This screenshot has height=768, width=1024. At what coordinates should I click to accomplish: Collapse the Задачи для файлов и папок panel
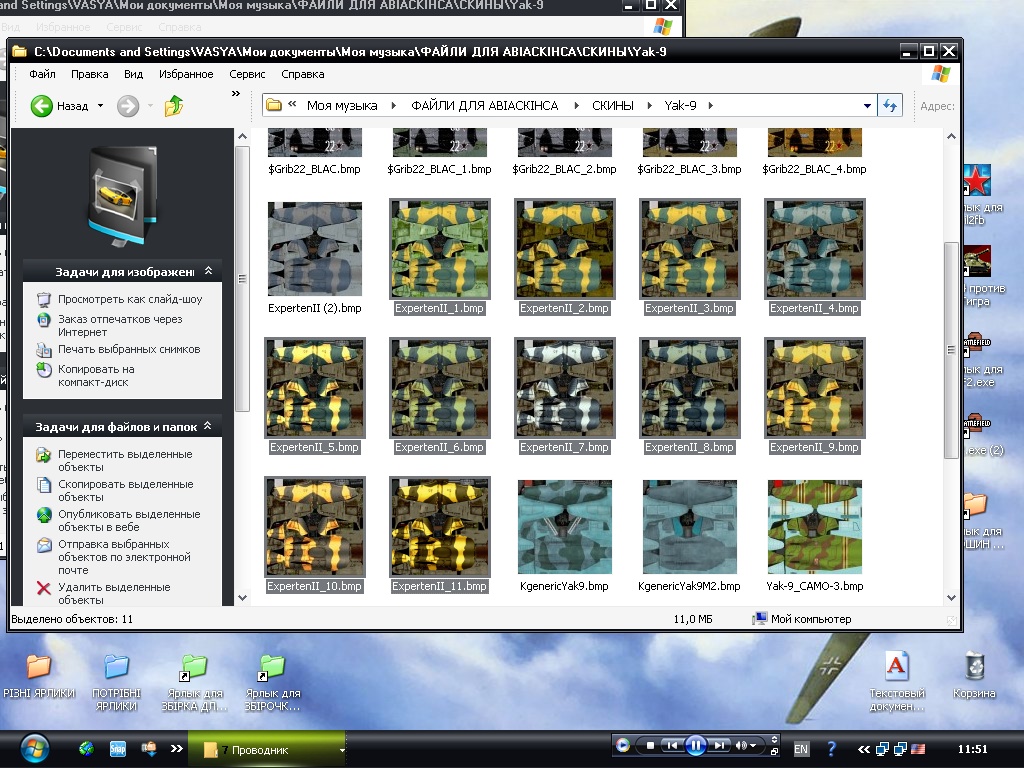tap(208, 426)
